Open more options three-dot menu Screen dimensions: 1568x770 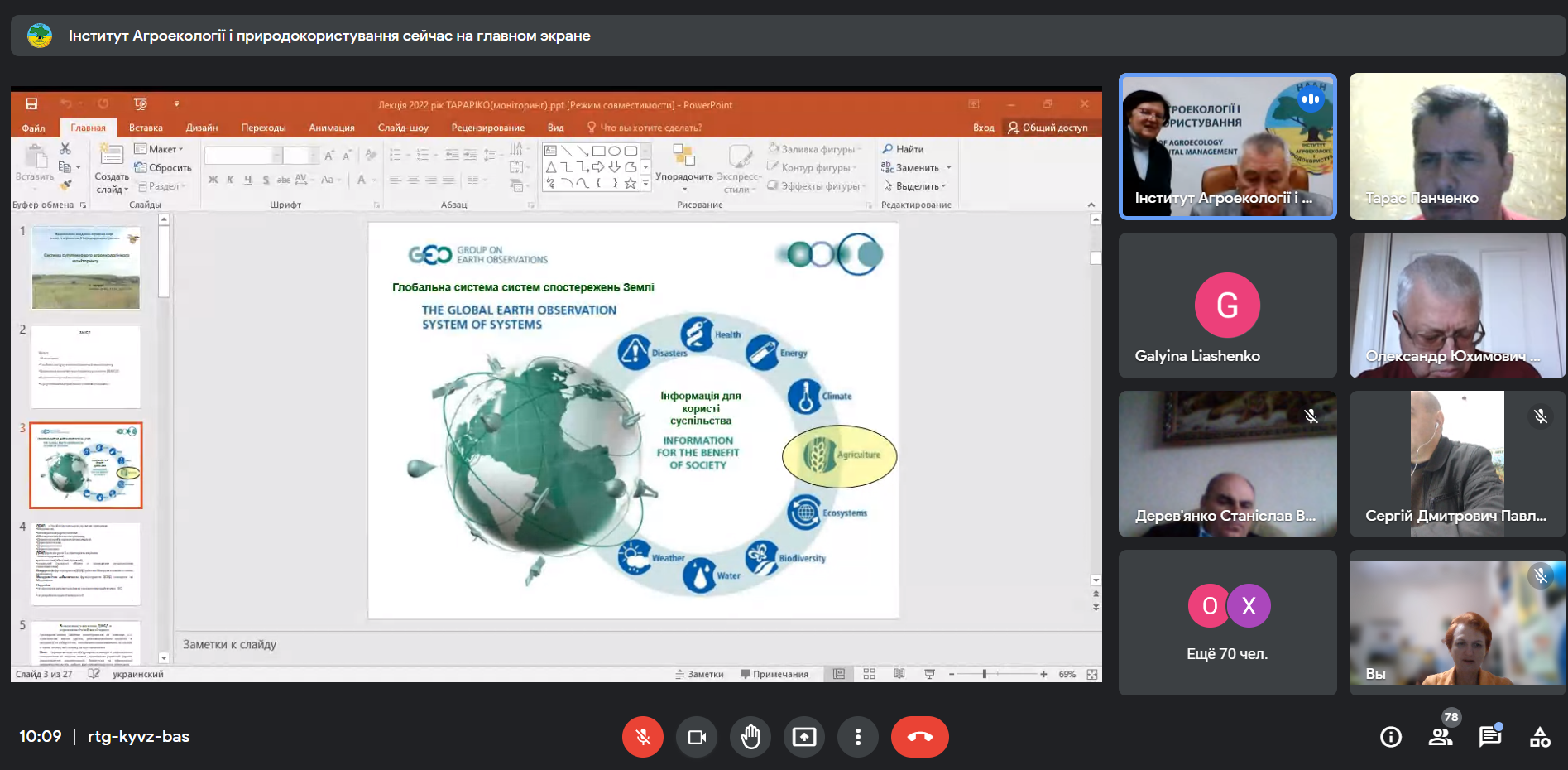click(858, 737)
